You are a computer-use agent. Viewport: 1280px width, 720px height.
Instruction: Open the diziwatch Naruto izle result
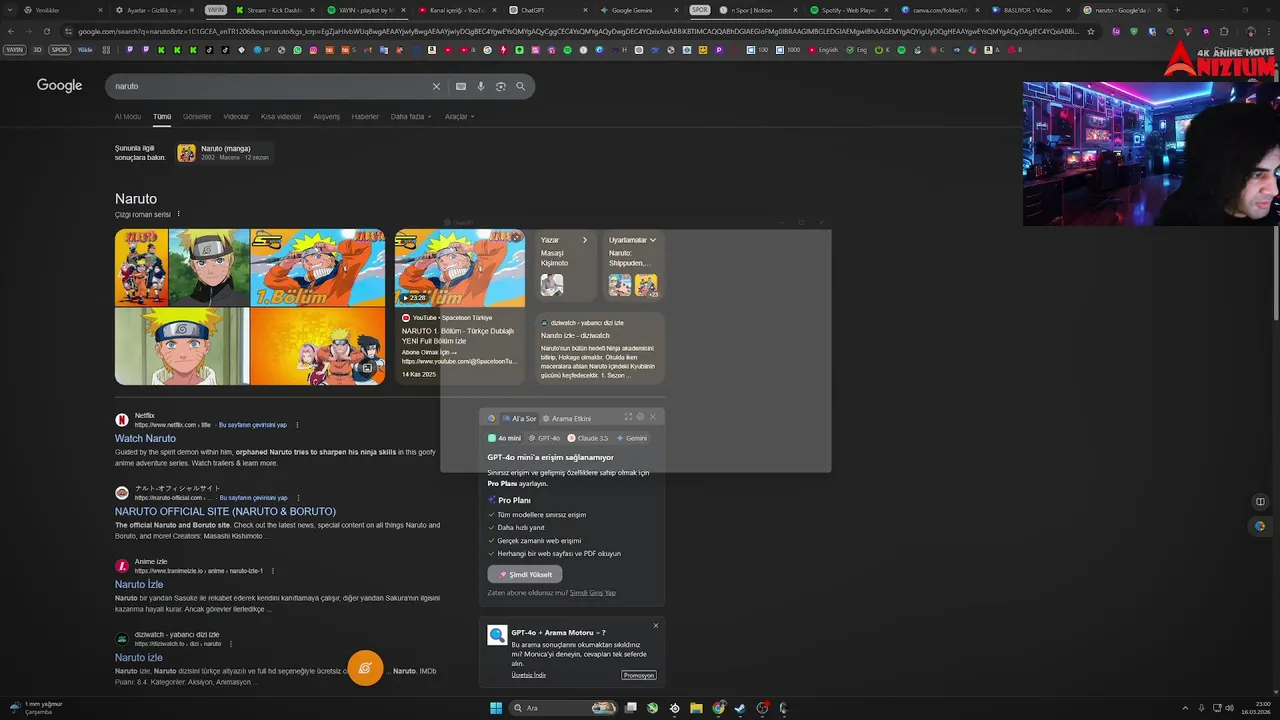pos(139,657)
